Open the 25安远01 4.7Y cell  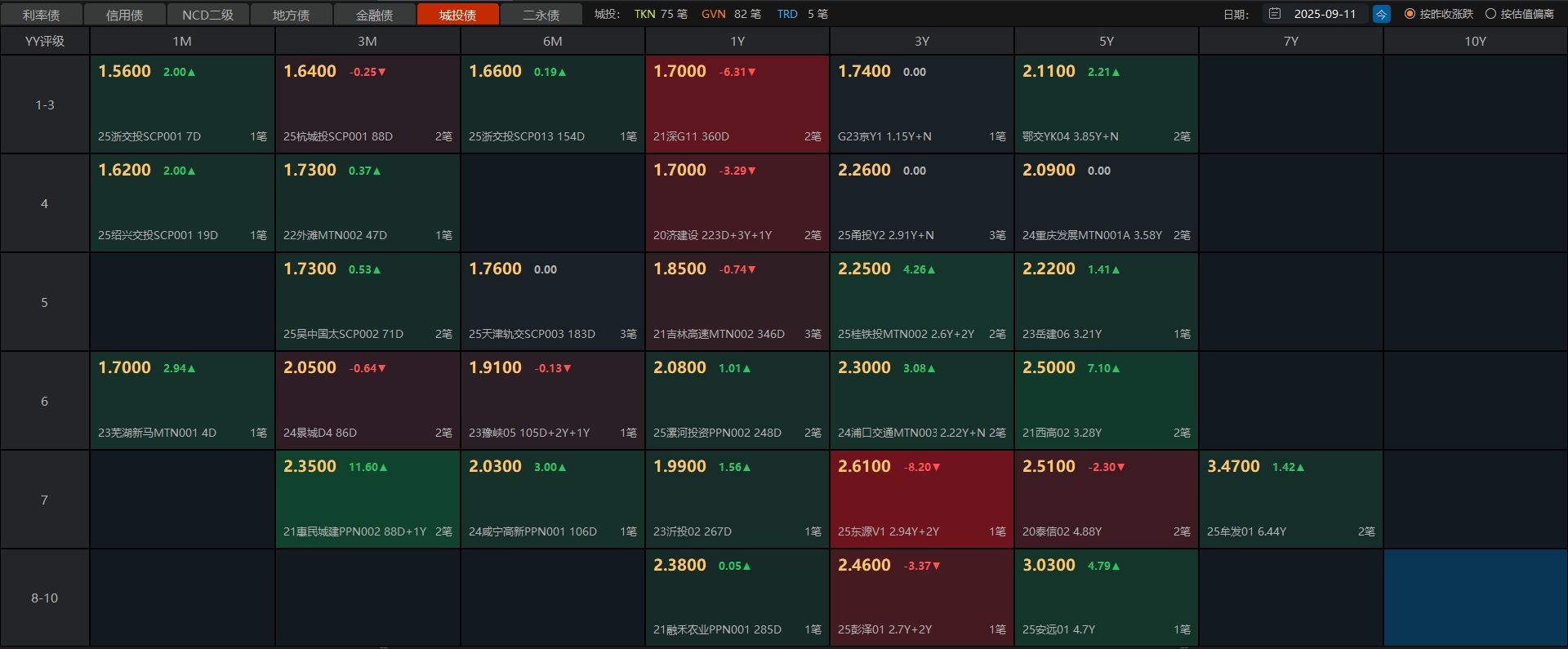pyautogui.click(x=1107, y=598)
